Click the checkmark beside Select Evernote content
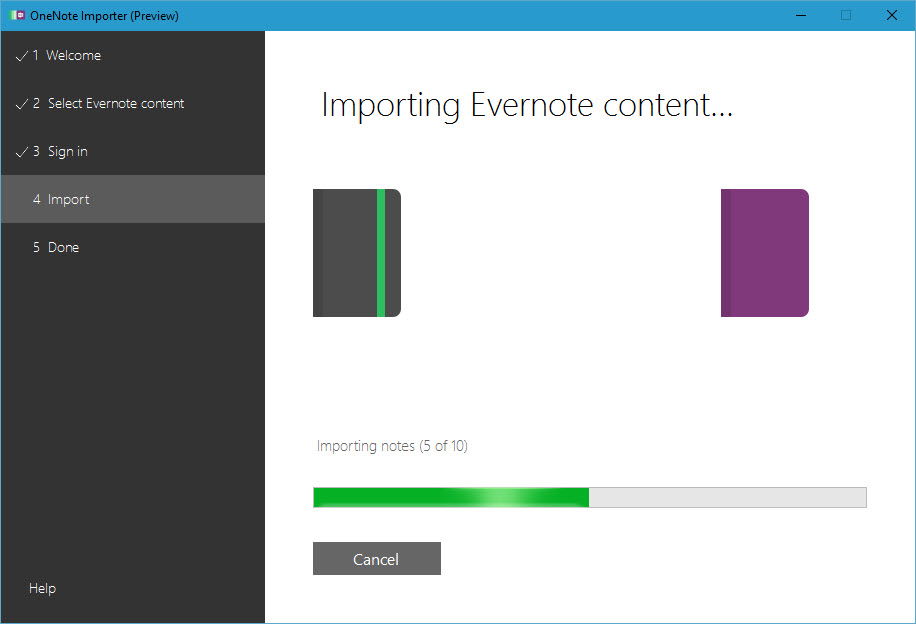Screen dimensions: 916x624 (x=22, y=103)
